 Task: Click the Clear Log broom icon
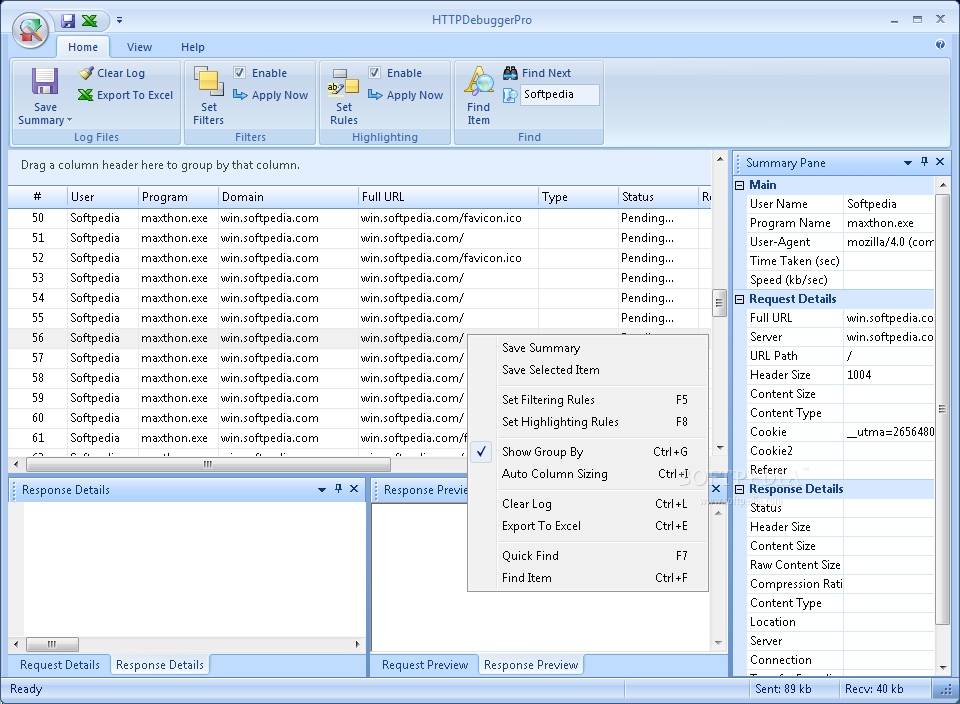pyautogui.click(x=87, y=73)
